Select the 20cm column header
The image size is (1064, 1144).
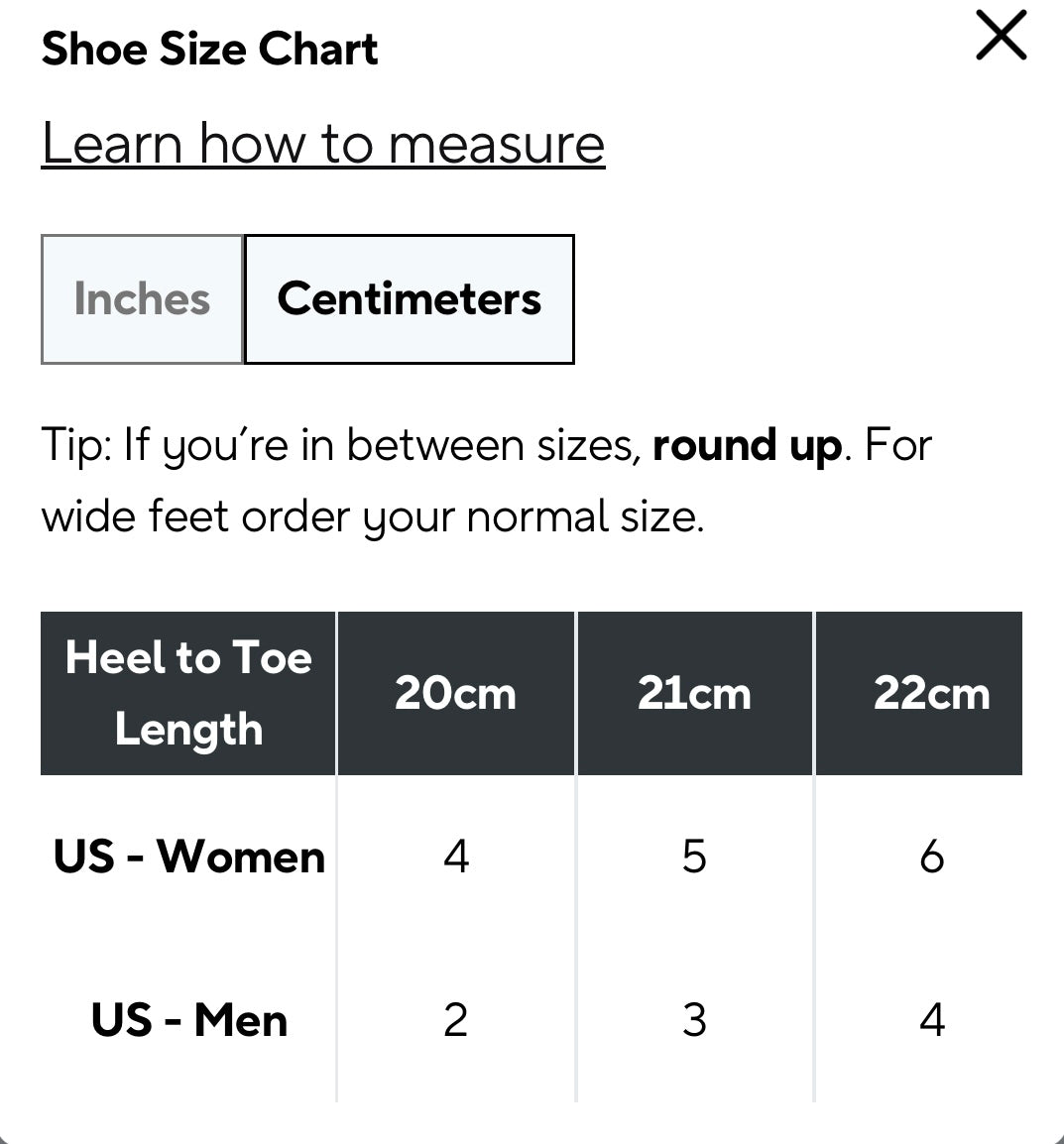click(455, 693)
